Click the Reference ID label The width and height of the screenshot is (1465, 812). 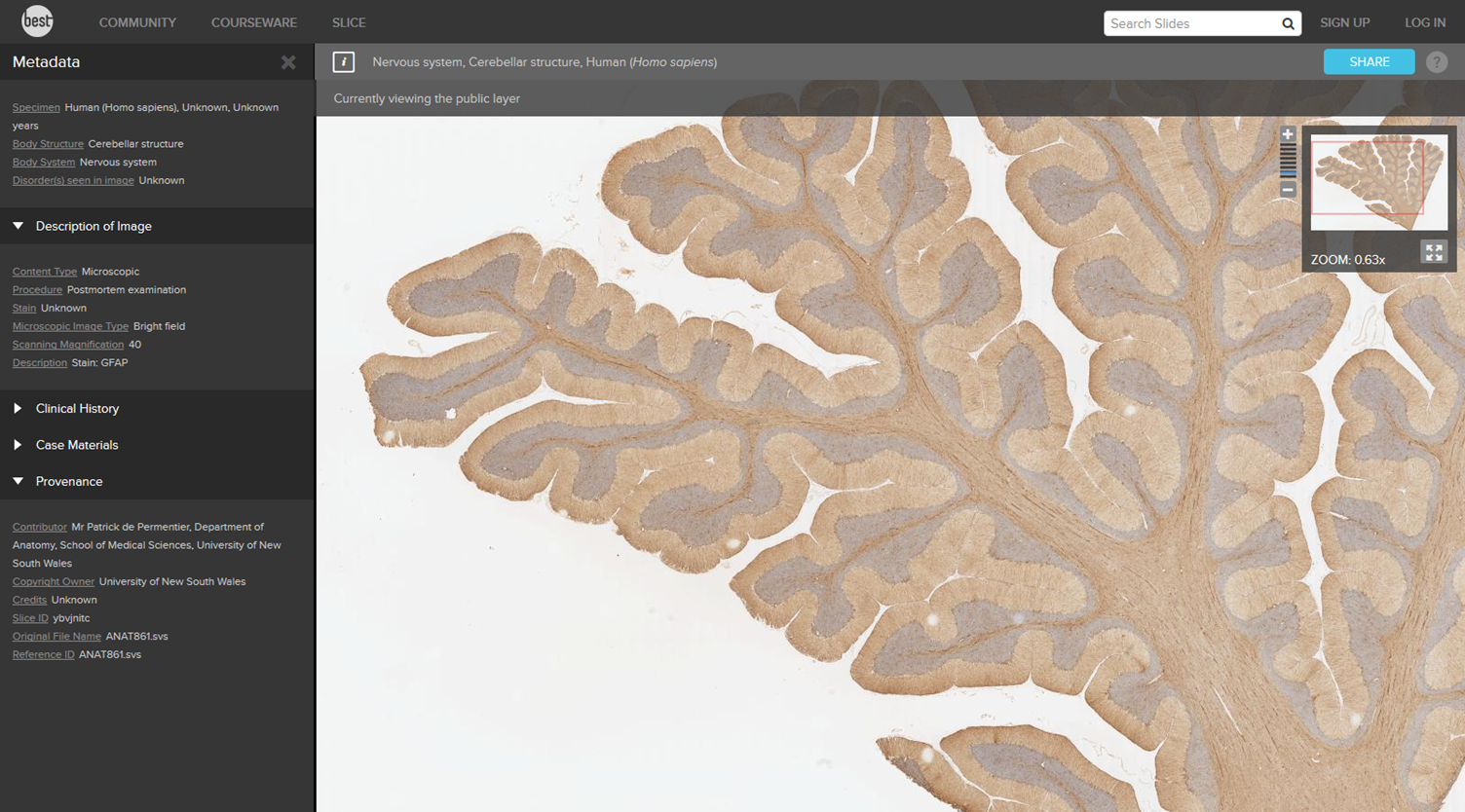point(44,654)
